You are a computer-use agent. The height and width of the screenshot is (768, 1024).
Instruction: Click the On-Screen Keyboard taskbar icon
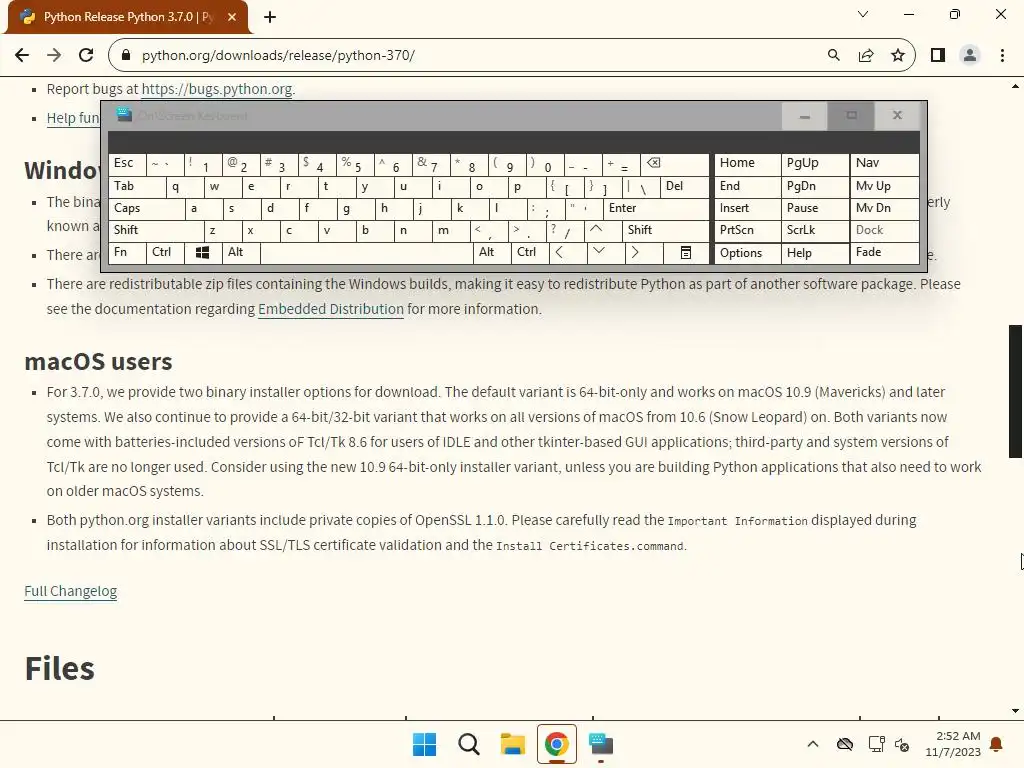pyautogui.click(x=601, y=744)
